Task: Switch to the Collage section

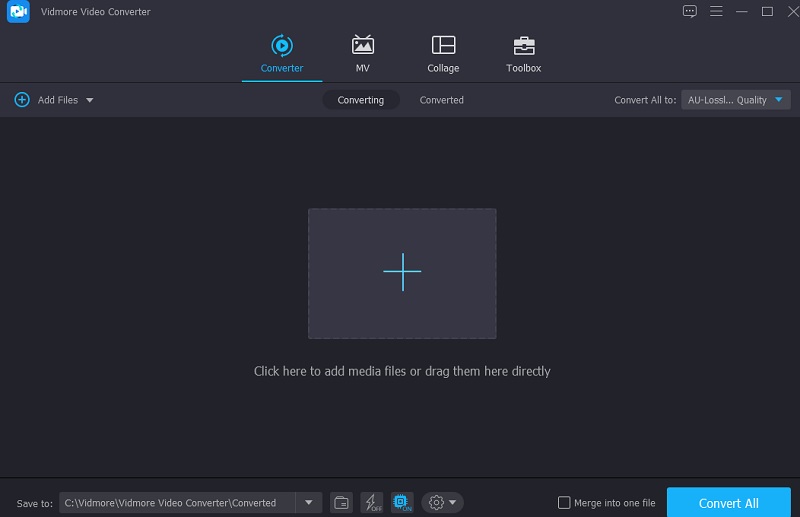Action: tap(443, 53)
